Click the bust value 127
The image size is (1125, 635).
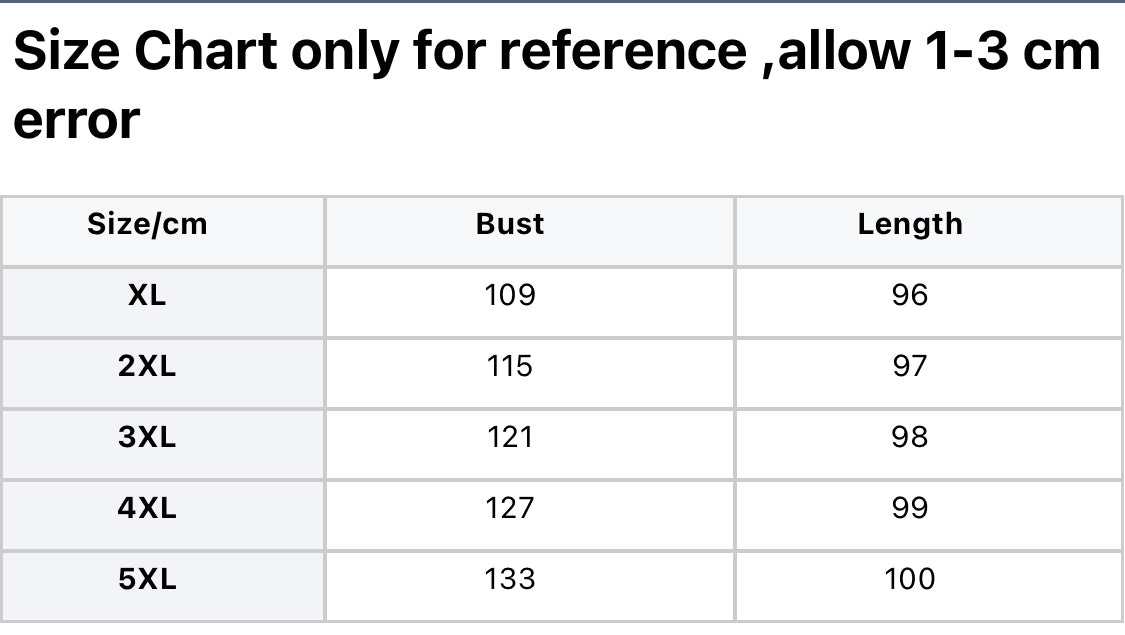(x=510, y=508)
